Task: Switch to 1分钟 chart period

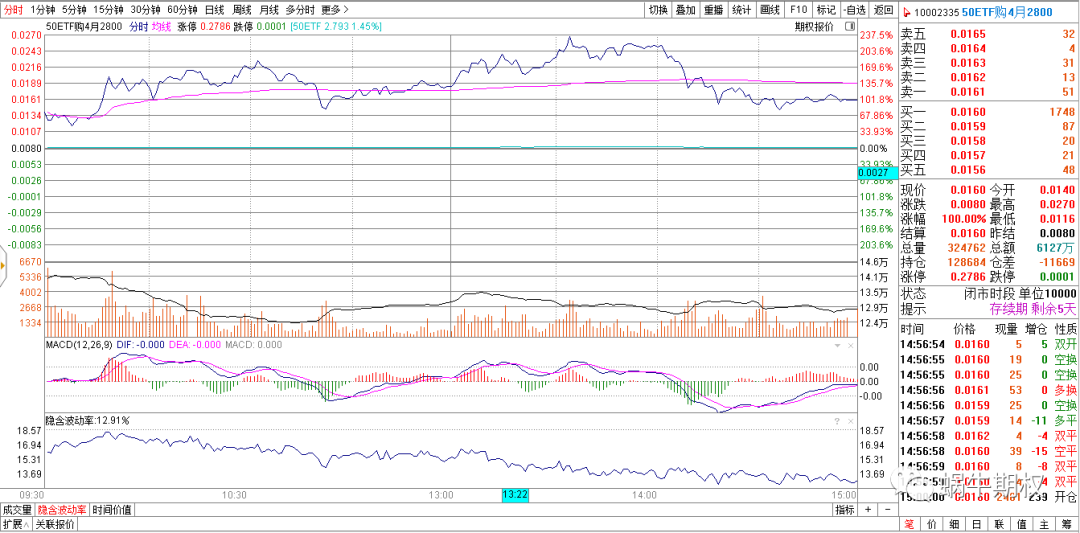Action: coord(42,10)
